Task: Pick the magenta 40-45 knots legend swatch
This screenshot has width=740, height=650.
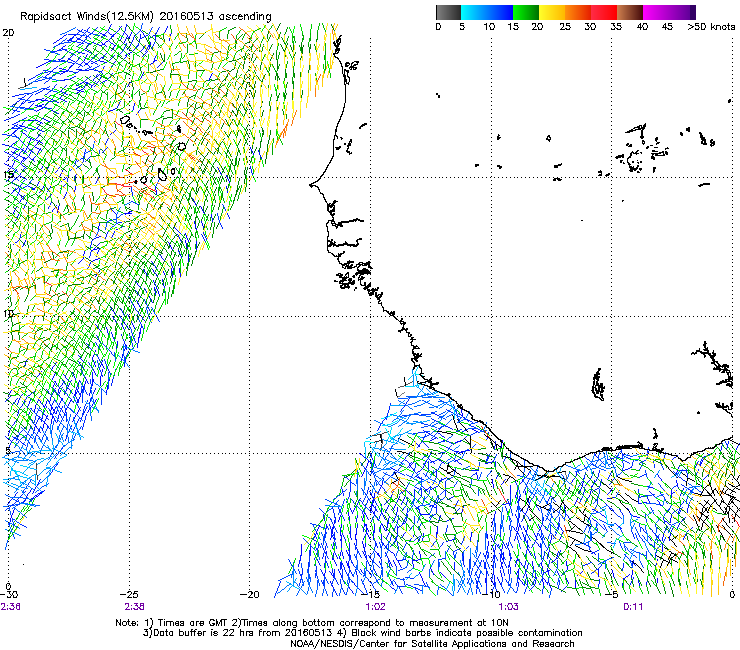Action: pos(656,12)
